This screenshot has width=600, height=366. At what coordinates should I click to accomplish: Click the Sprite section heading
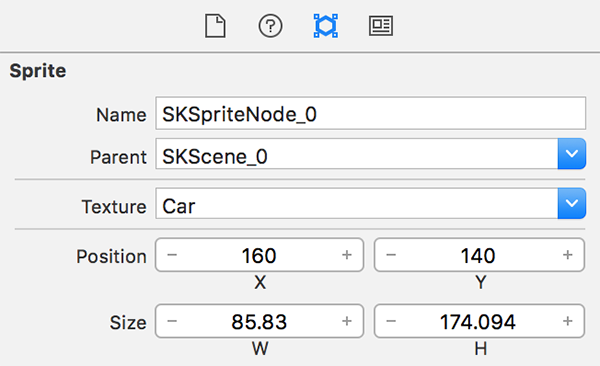pyautogui.click(x=38, y=71)
